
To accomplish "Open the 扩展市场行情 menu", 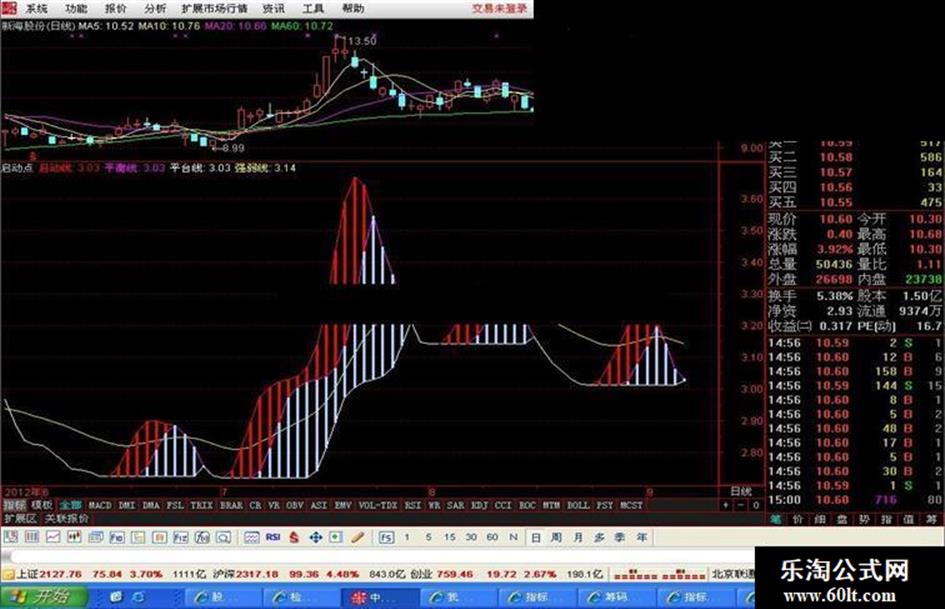I will click(215, 8).
